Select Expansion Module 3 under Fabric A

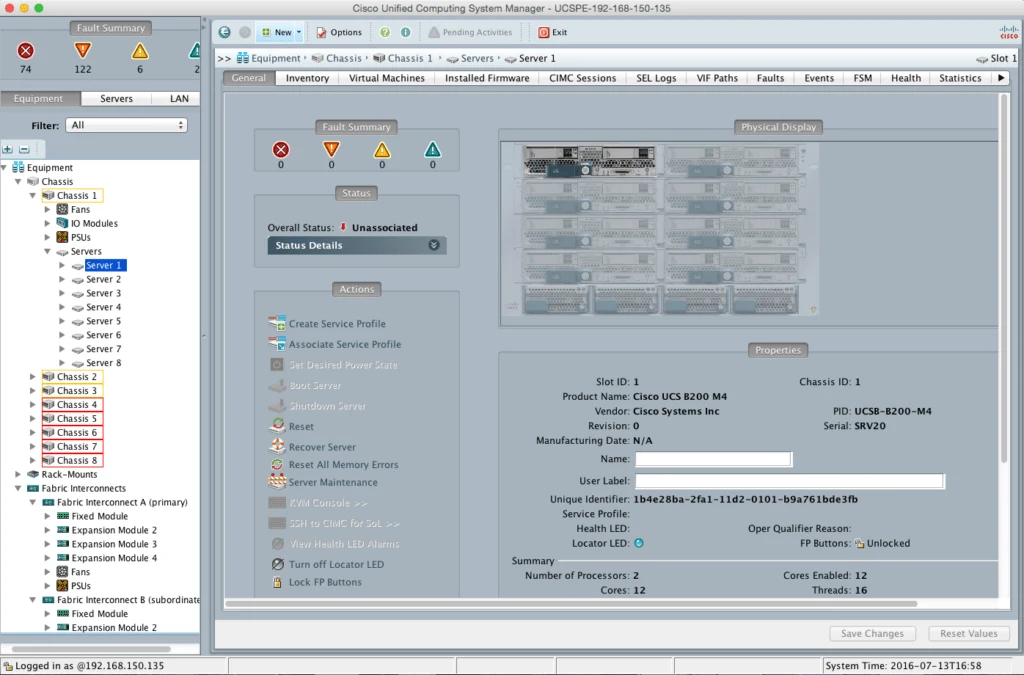[114, 544]
